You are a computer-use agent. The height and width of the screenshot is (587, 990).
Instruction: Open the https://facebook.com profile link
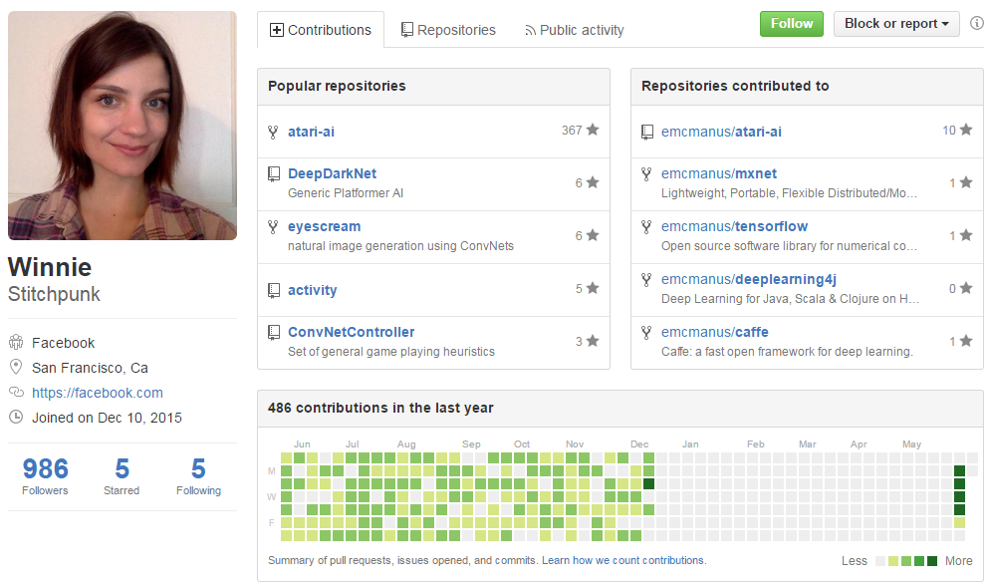pyautogui.click(x=97, y=393)
